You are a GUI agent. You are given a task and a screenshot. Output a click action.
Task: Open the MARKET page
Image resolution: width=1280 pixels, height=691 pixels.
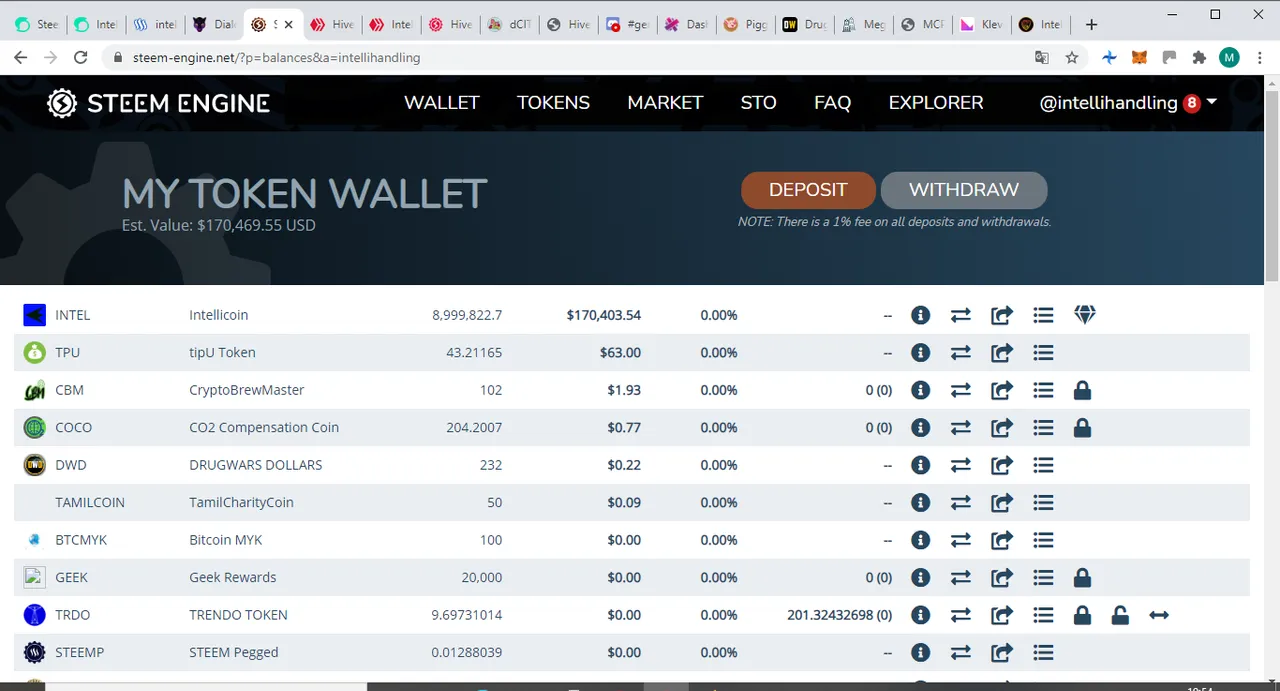pyautogui.click(x=665, y=102)
